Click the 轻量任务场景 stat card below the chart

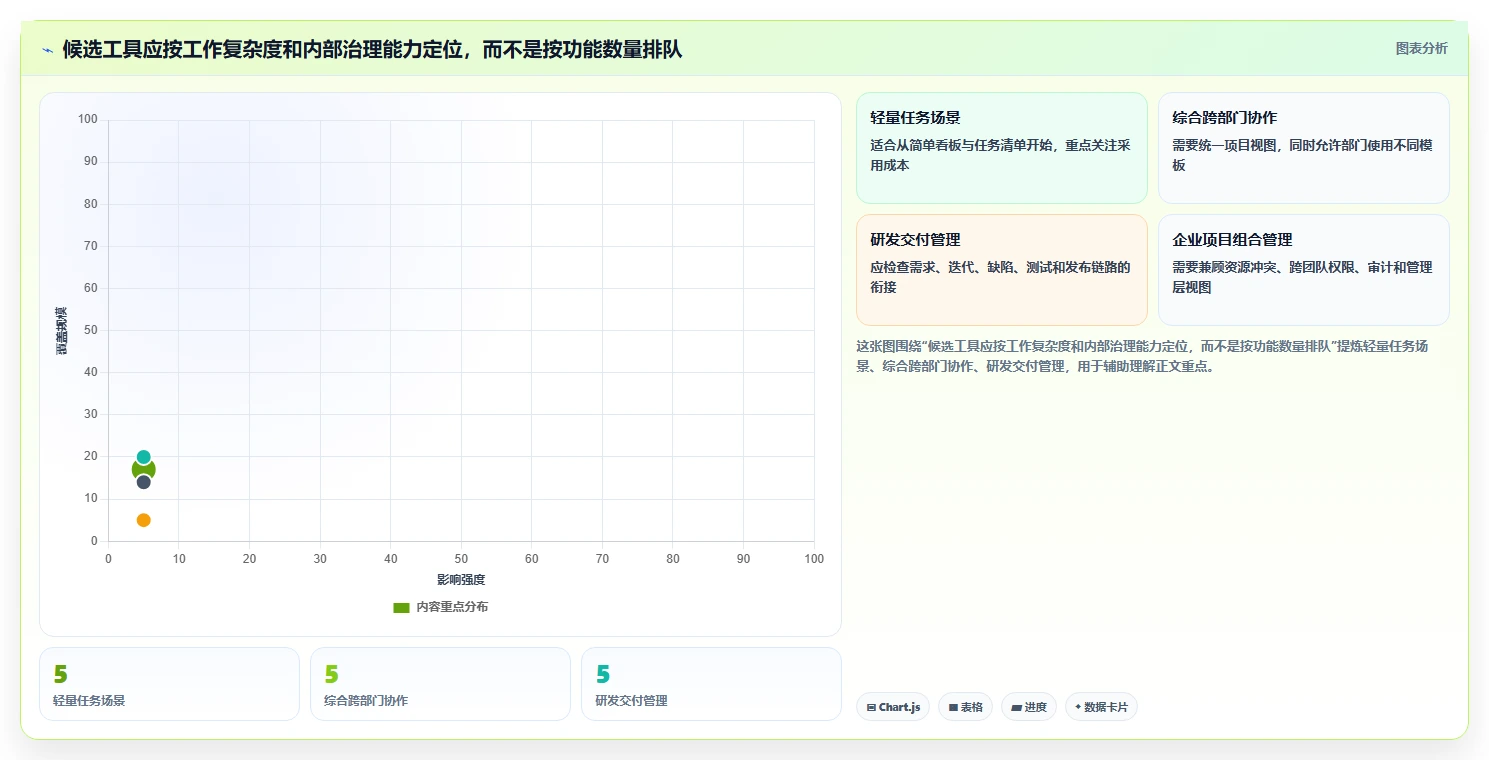169,684
